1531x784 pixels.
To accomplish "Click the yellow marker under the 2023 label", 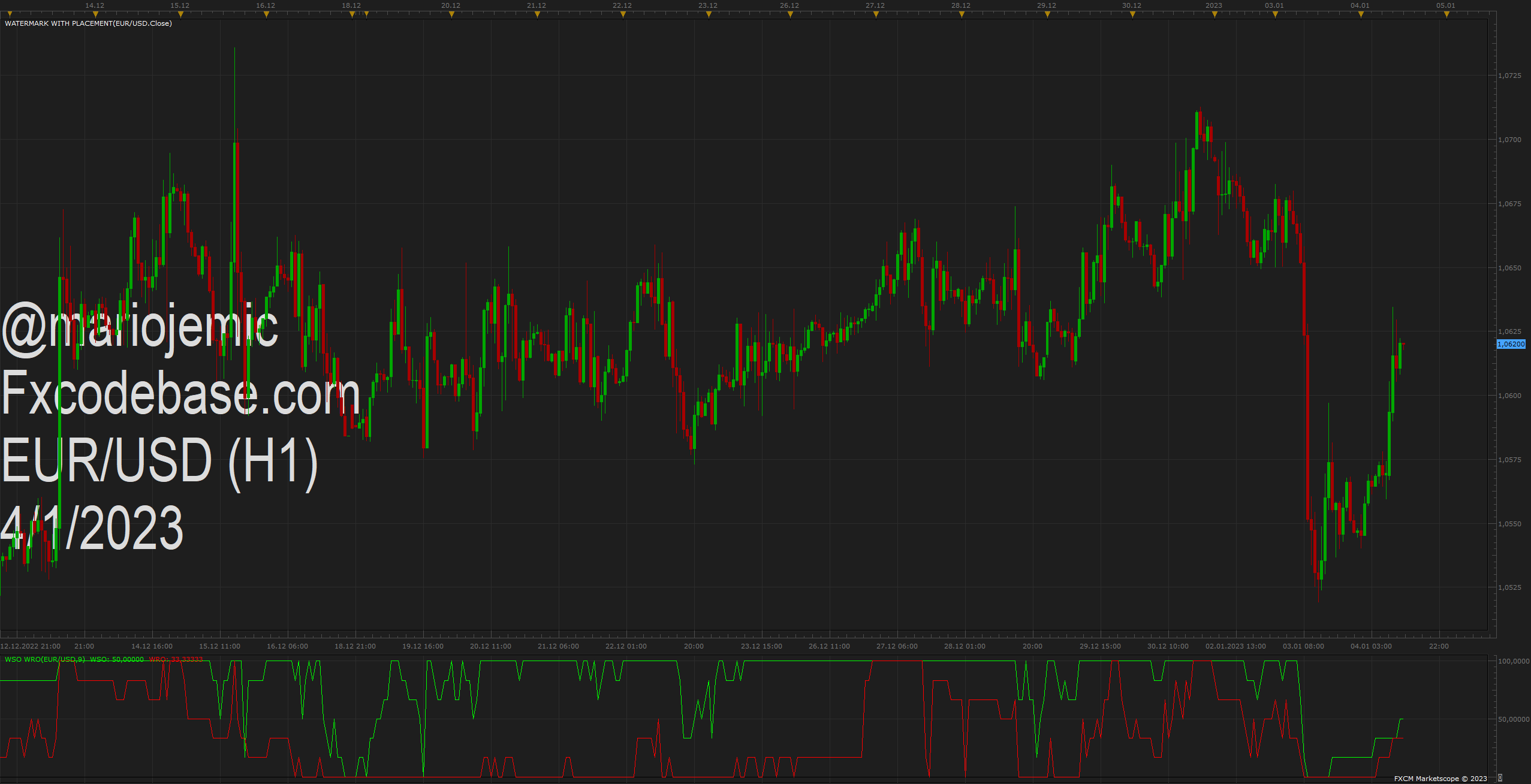I will [x=1214, y=14].
